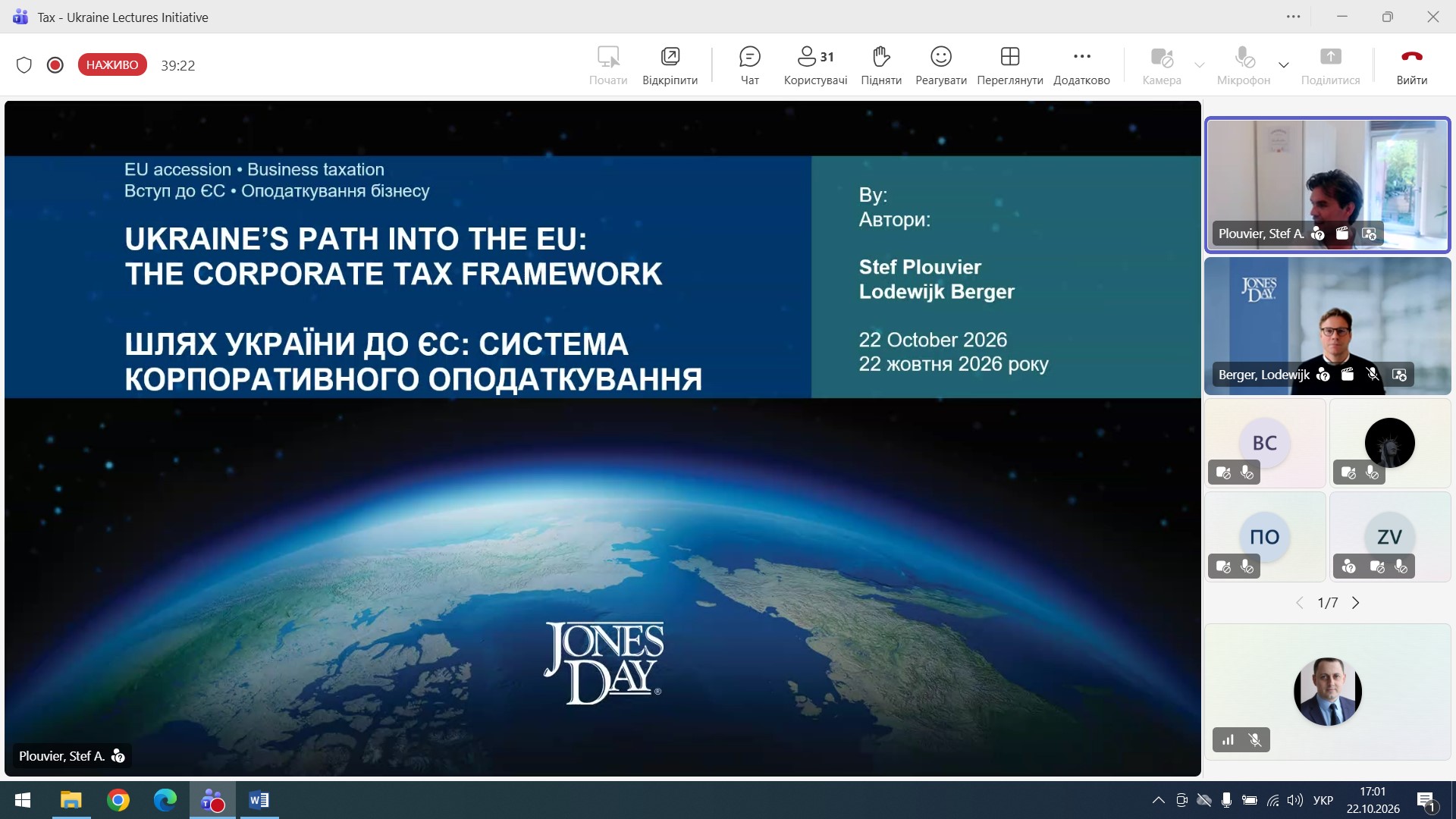Raise hand with Підняти button
The height and width of the screenshot is (819, 1456).
tap(881, 65)
